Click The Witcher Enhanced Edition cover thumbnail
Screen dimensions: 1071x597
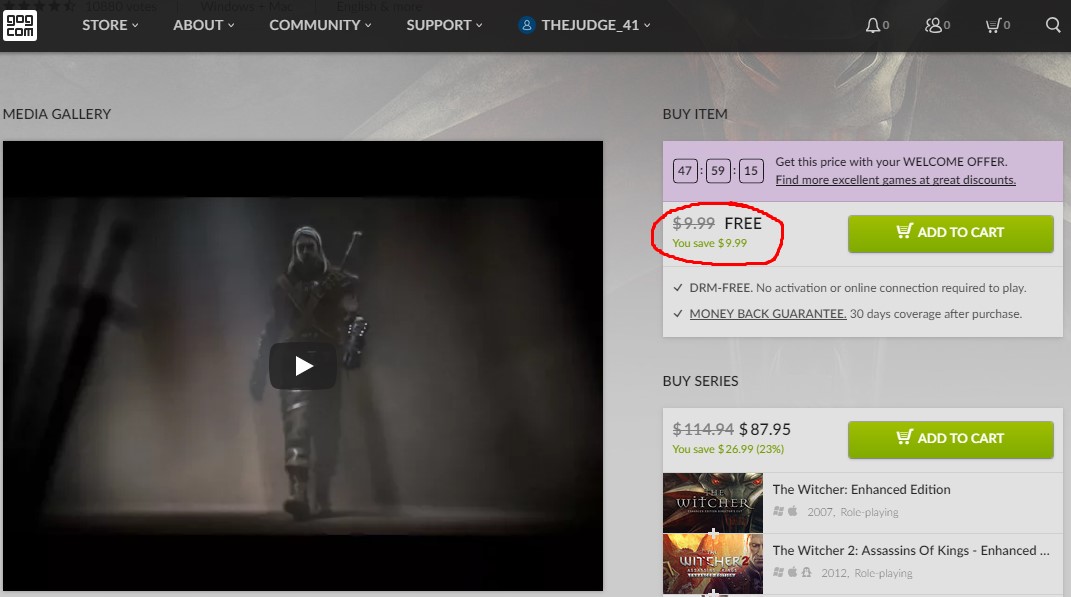coord(712,503)
